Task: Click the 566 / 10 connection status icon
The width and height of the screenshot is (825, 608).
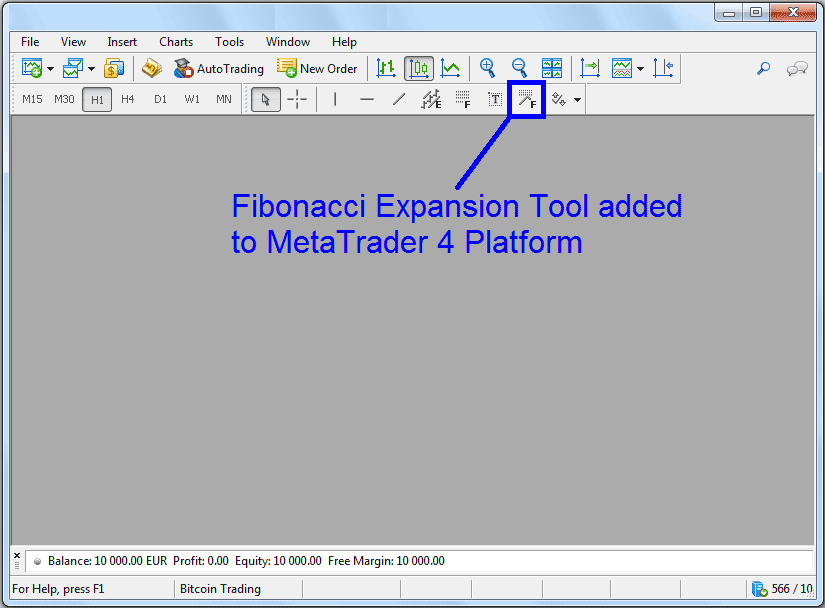Action: [x=759, y=589]
